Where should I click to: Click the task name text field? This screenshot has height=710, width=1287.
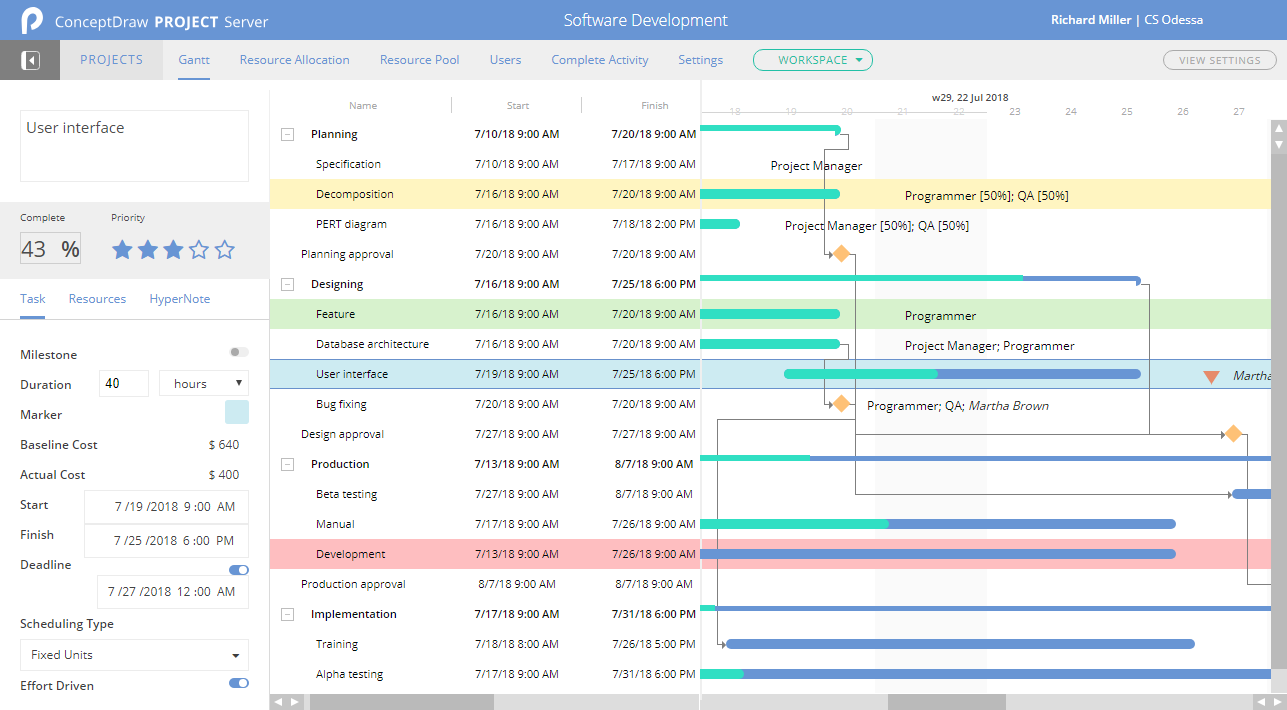tap(134, 146)
